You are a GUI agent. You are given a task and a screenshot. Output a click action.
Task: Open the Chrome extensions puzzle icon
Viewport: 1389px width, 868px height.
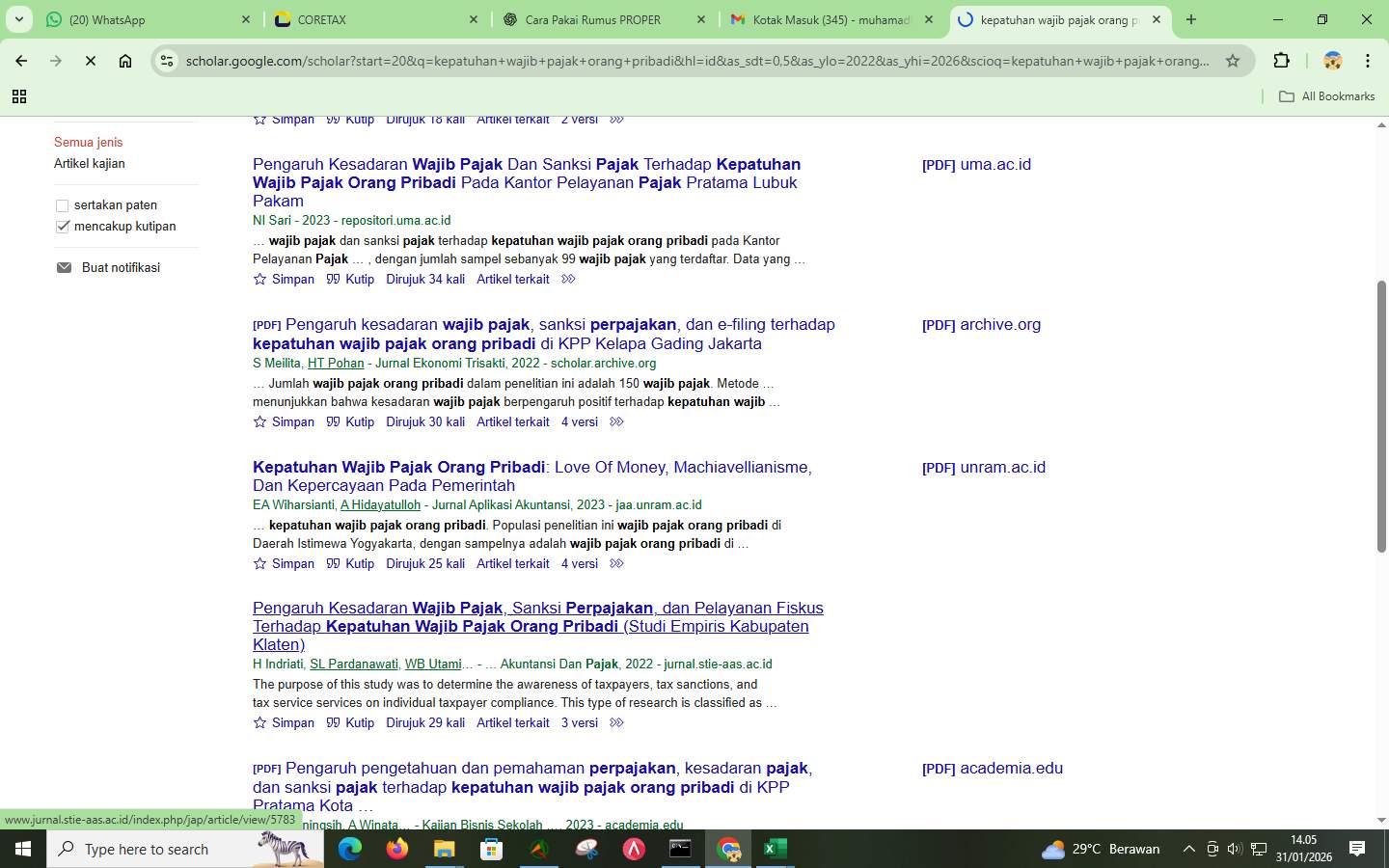[1282, 60]
